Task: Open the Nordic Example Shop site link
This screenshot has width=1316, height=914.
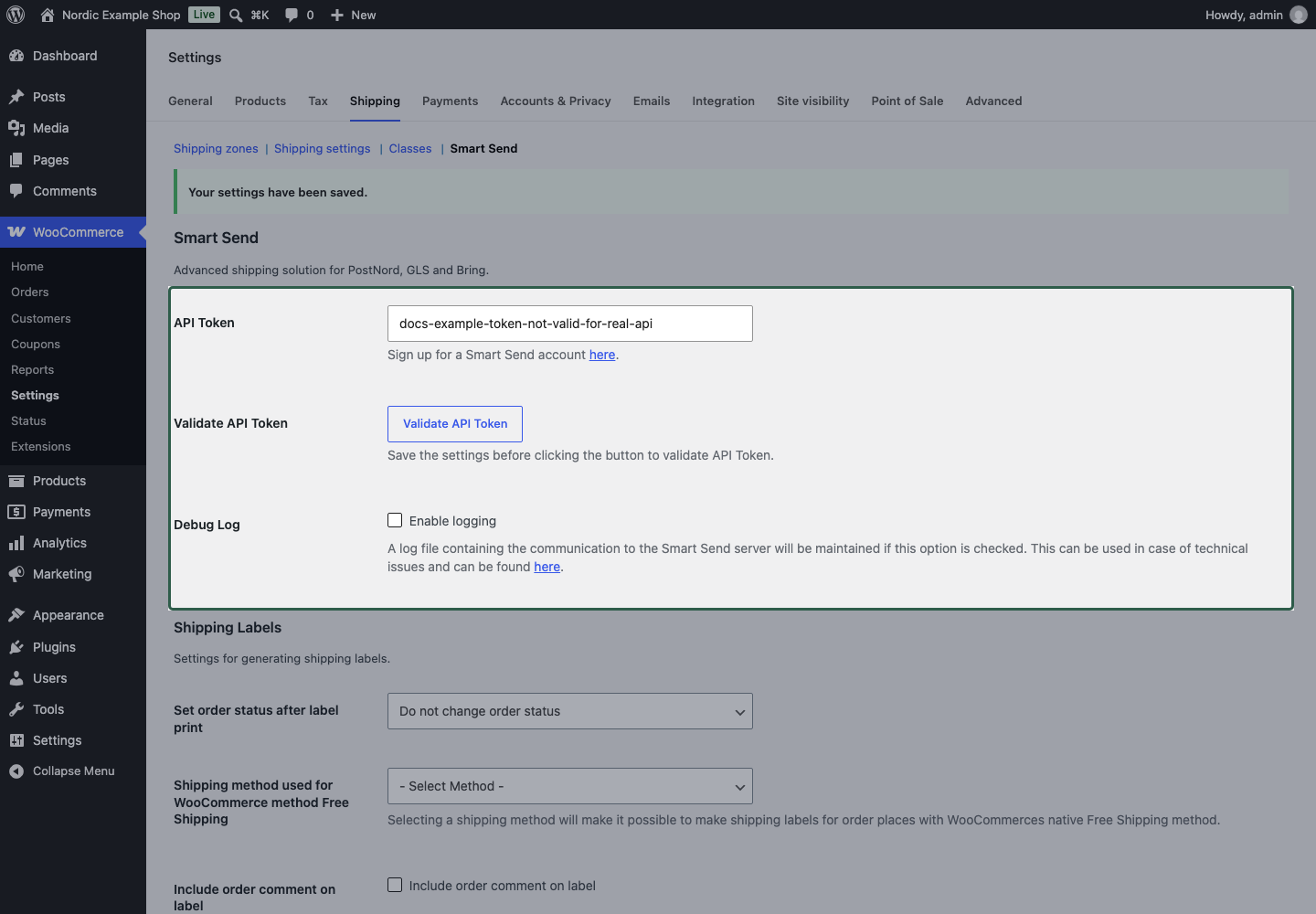Action: pos(122,15)
